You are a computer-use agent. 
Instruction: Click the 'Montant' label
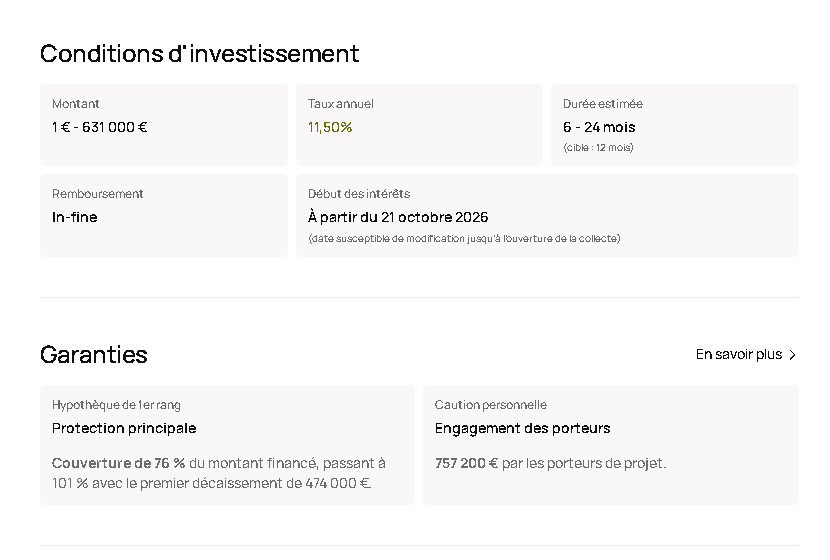(76, 104)
